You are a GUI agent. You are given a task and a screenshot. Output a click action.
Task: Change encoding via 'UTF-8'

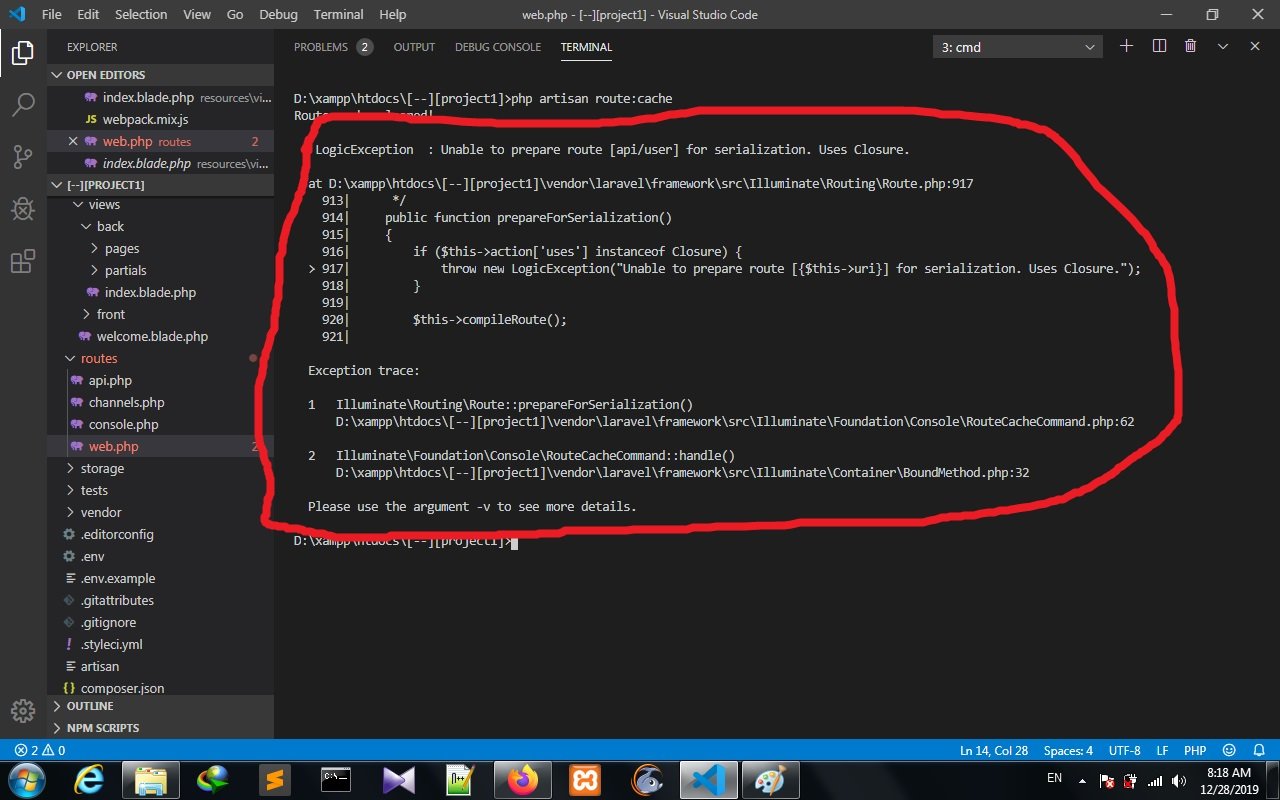coord(1124,750)
